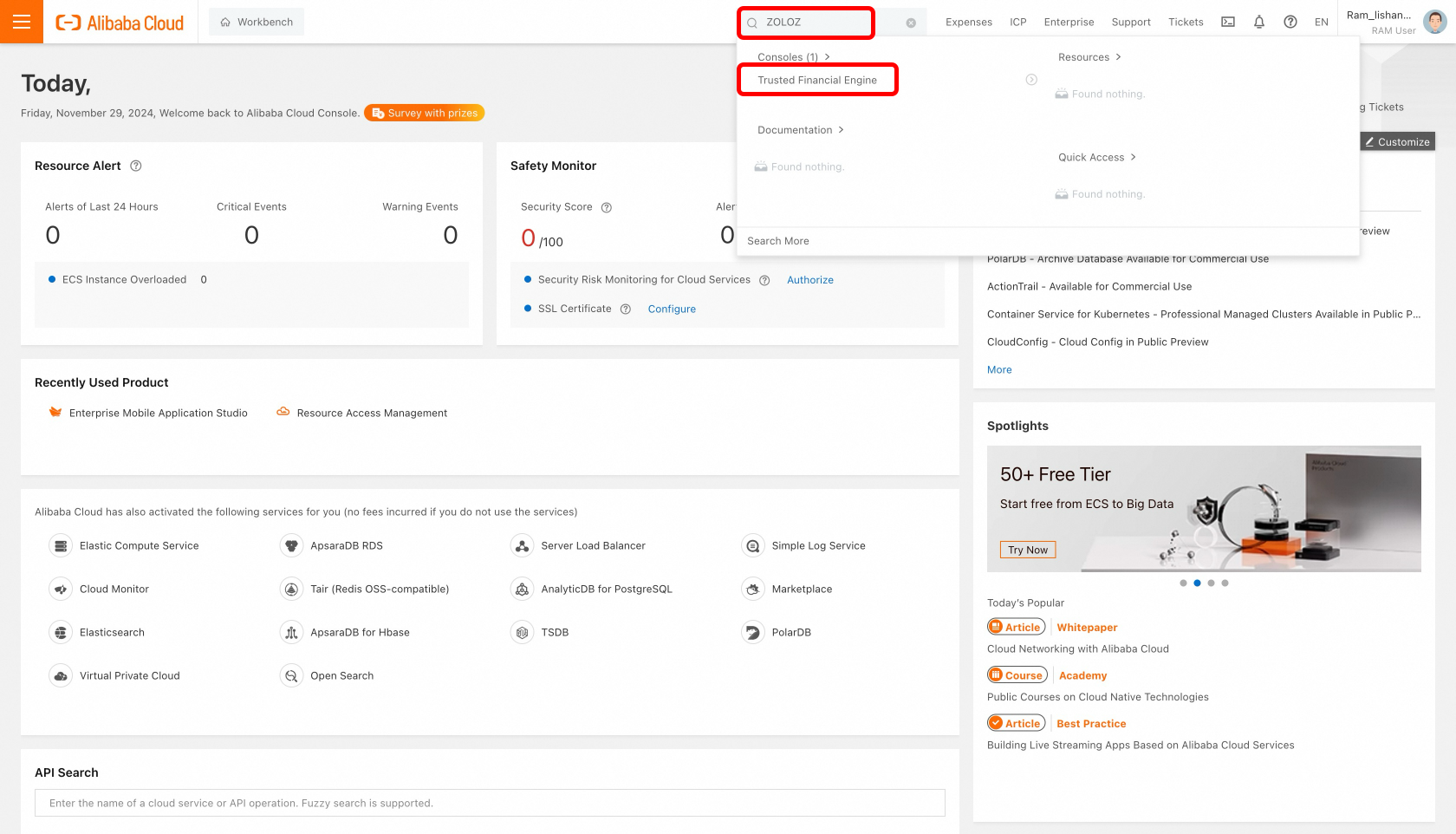
Task: Click Configure for SSL Certificate
Action: point(672,309)
